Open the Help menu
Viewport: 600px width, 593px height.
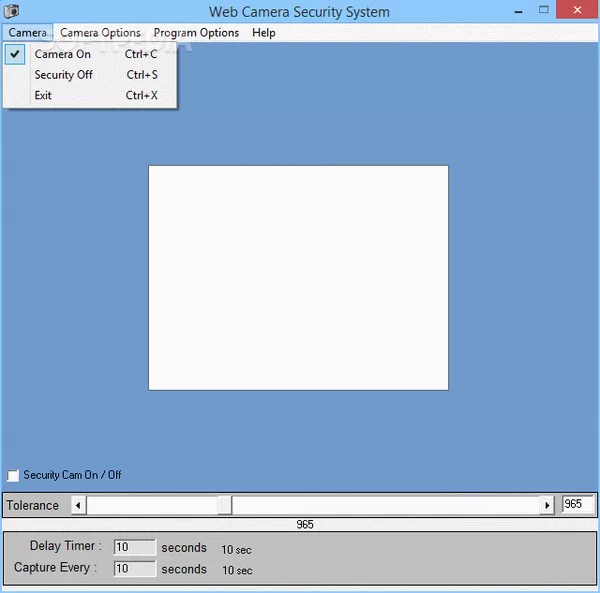pyautogui.click(x=264, y=33)
